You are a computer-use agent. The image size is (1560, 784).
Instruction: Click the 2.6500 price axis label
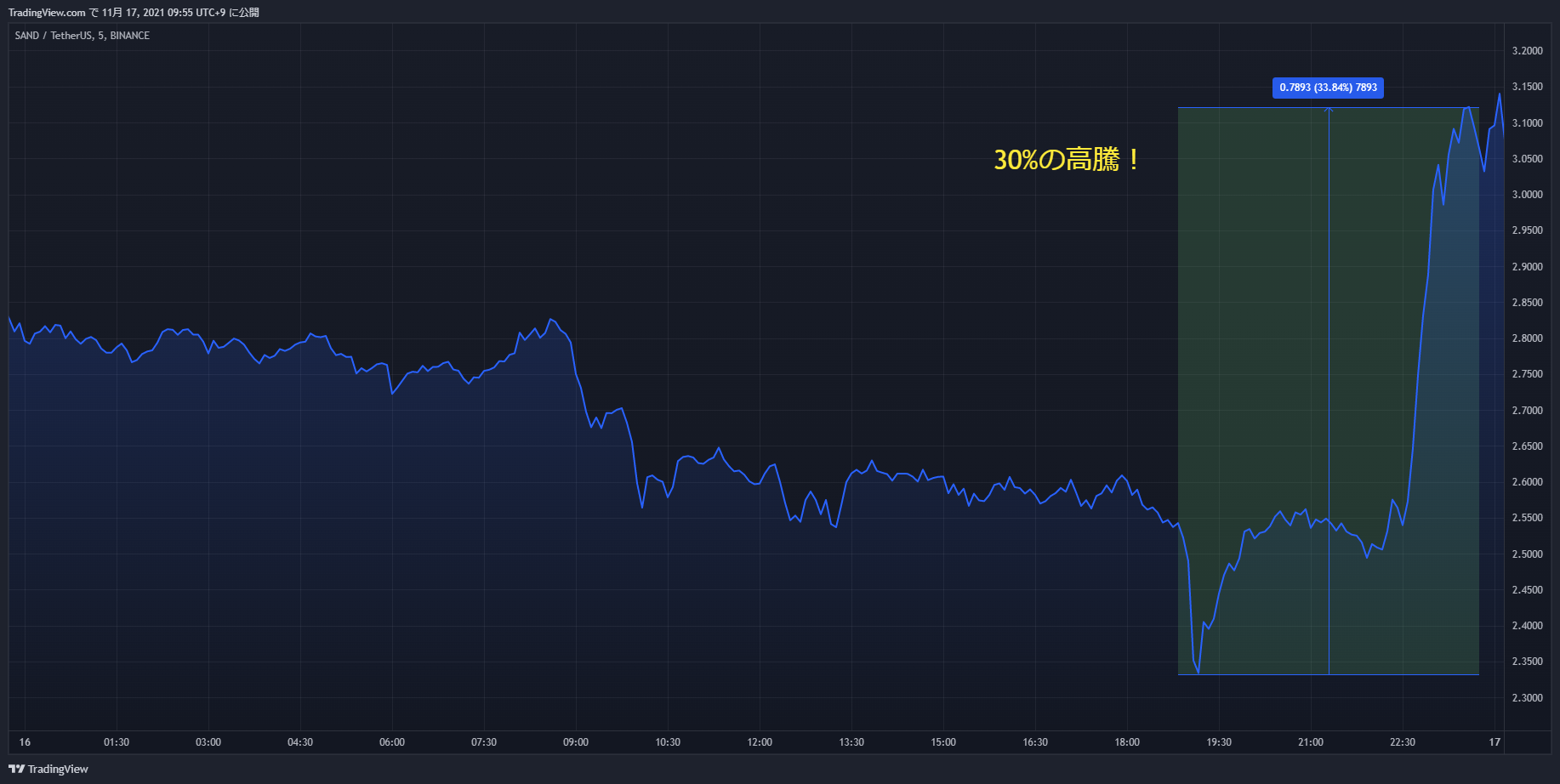click(1527, 446)
